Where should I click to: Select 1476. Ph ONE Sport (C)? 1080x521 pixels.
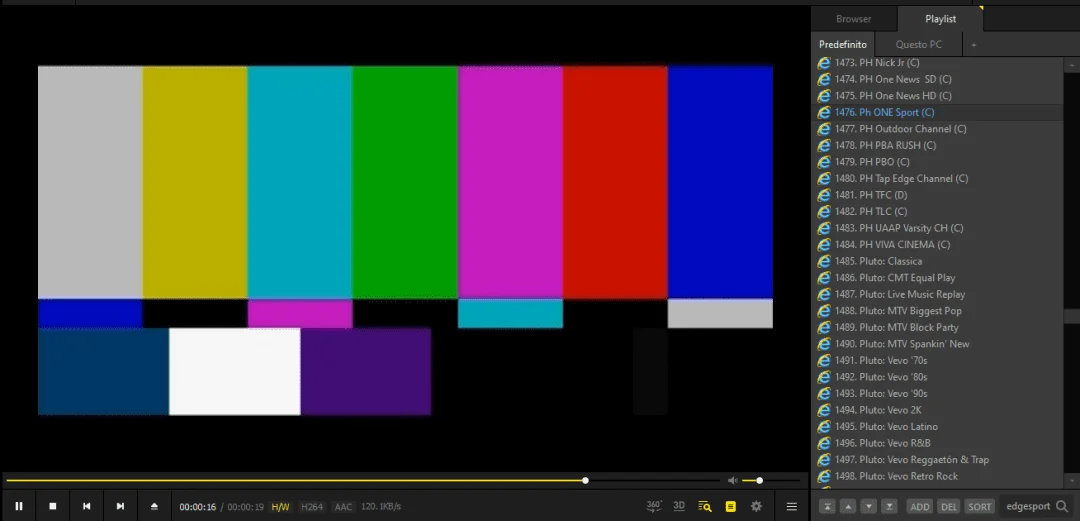click(x=937, y=112)
